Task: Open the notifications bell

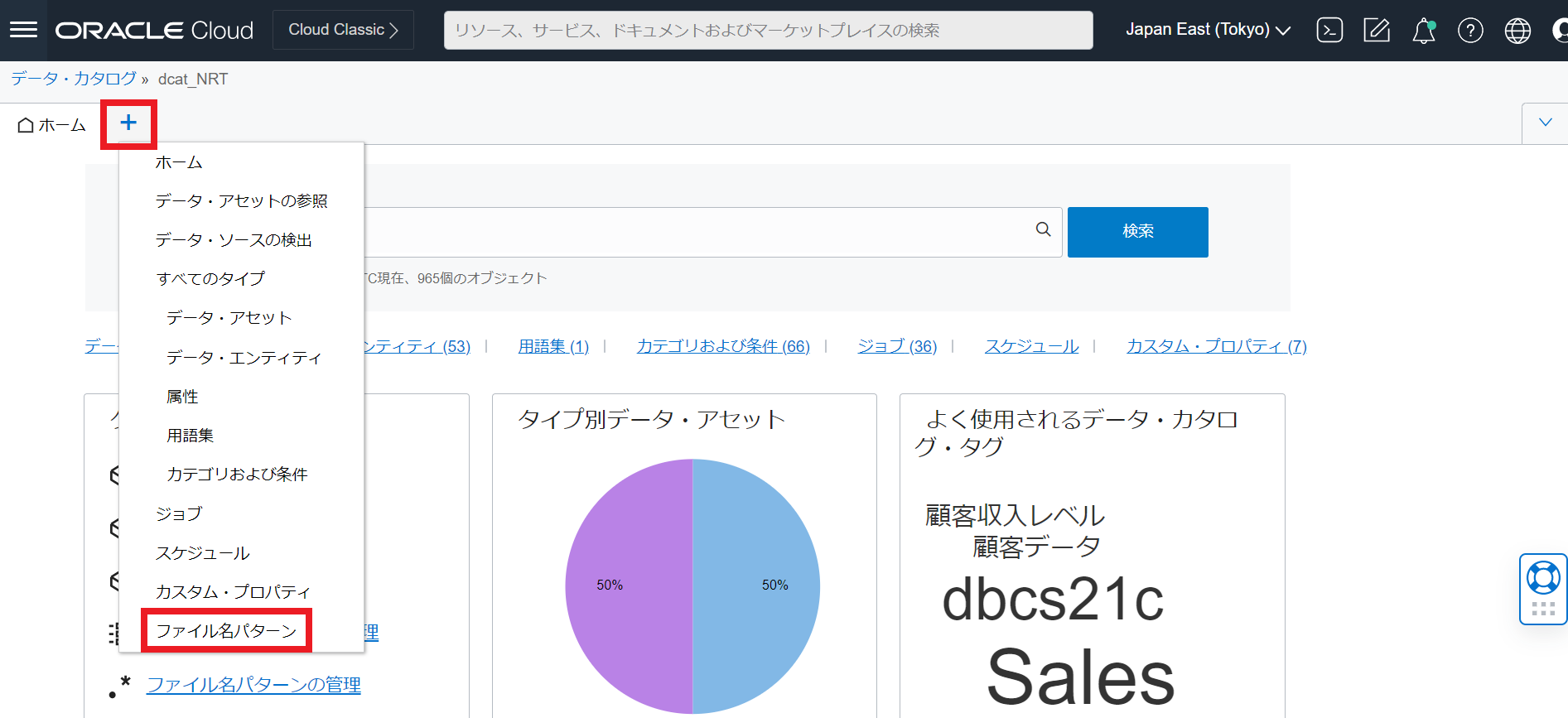Action: click(1423, 31)
